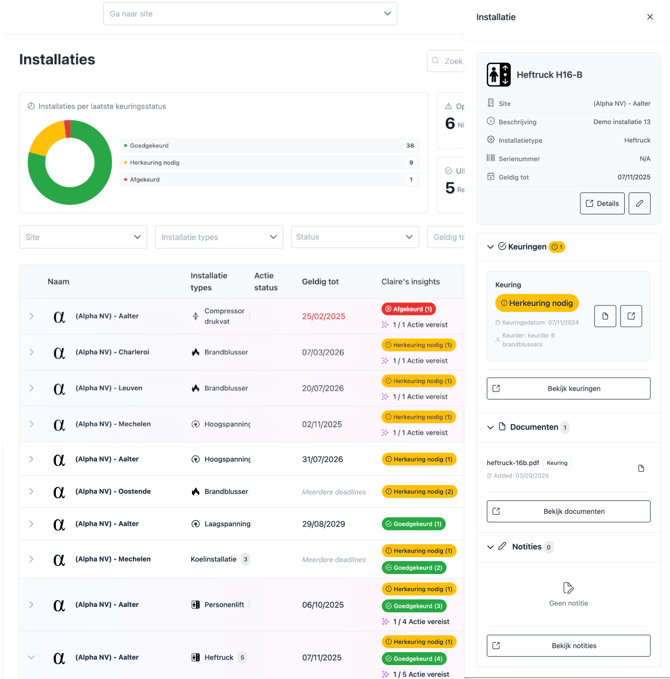
Task: Collapse the Documenten section
Action: click(491, 427)
